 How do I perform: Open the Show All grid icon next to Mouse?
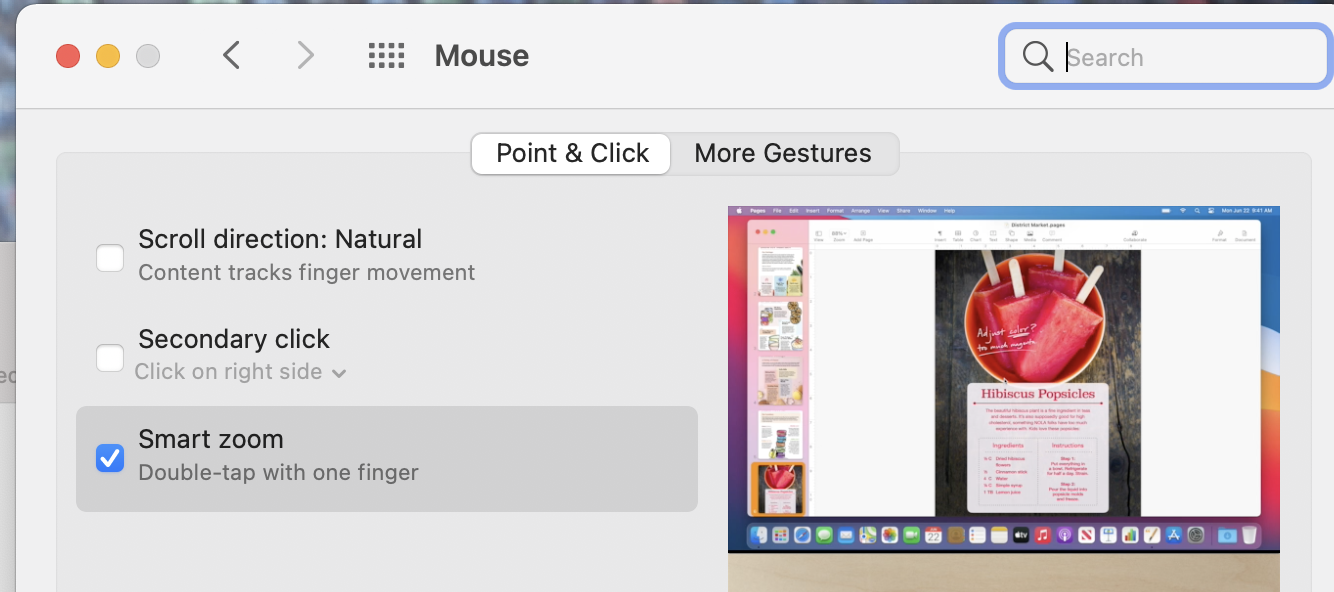(387, 56)
